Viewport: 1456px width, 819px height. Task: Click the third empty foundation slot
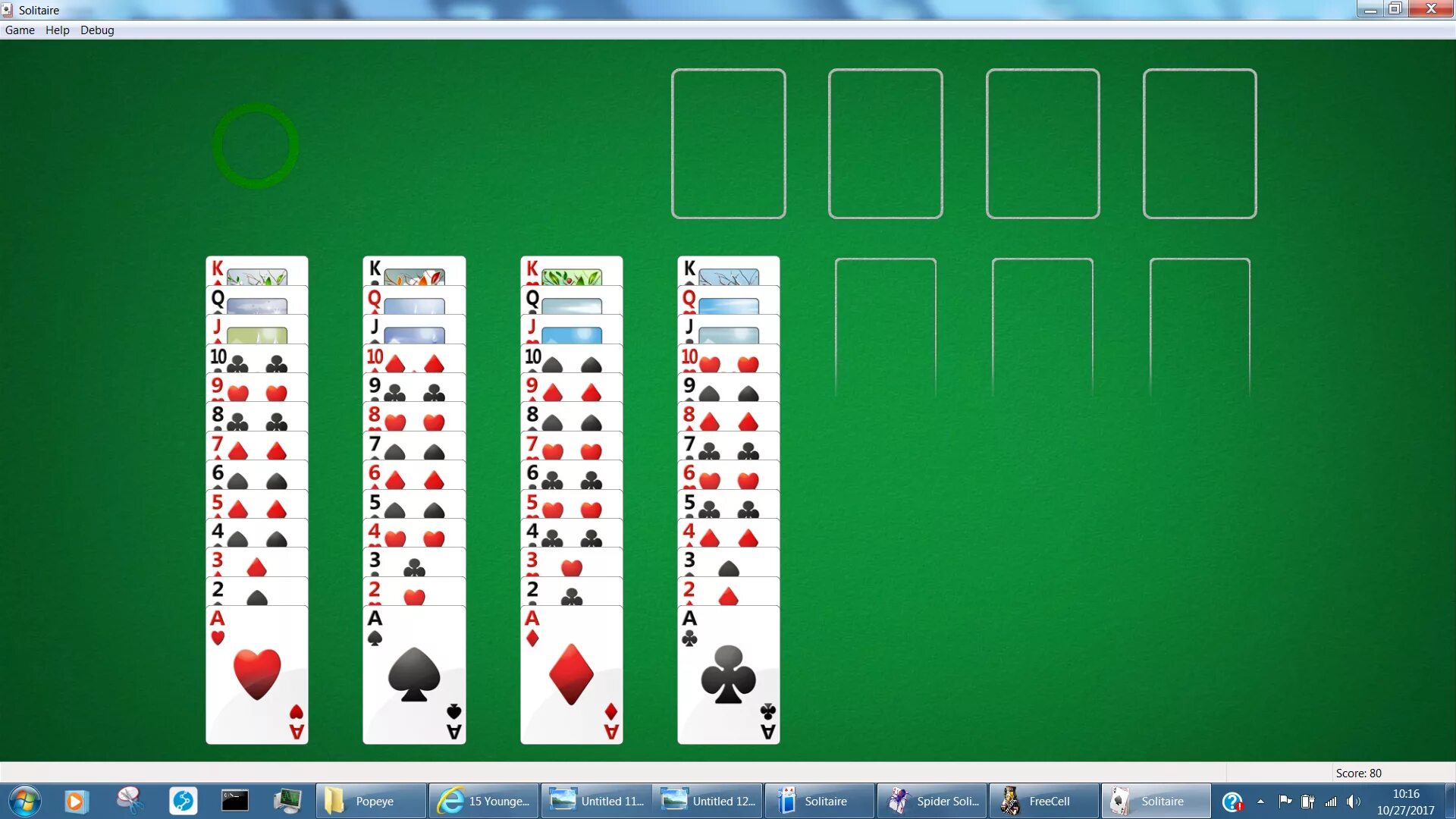click(x=1042, y=143)
